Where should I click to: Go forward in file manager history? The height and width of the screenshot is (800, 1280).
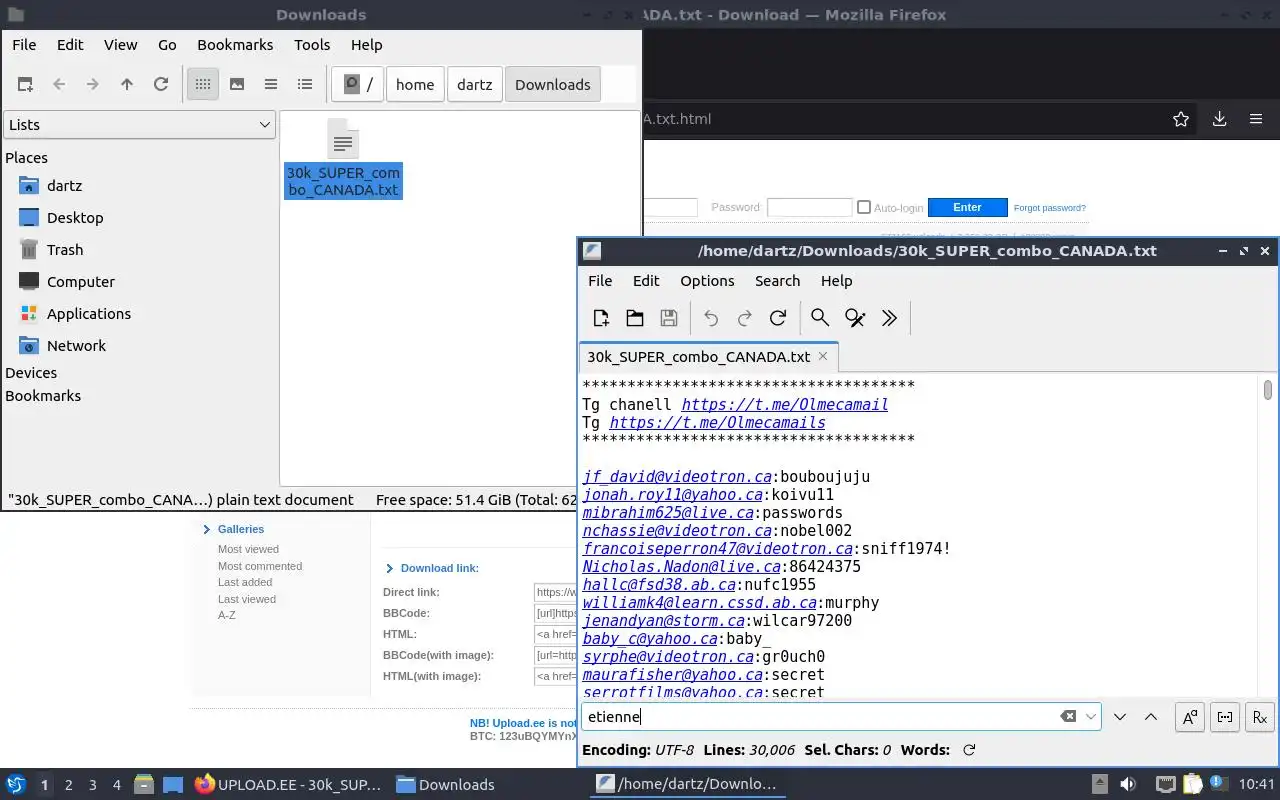point(93,85)
